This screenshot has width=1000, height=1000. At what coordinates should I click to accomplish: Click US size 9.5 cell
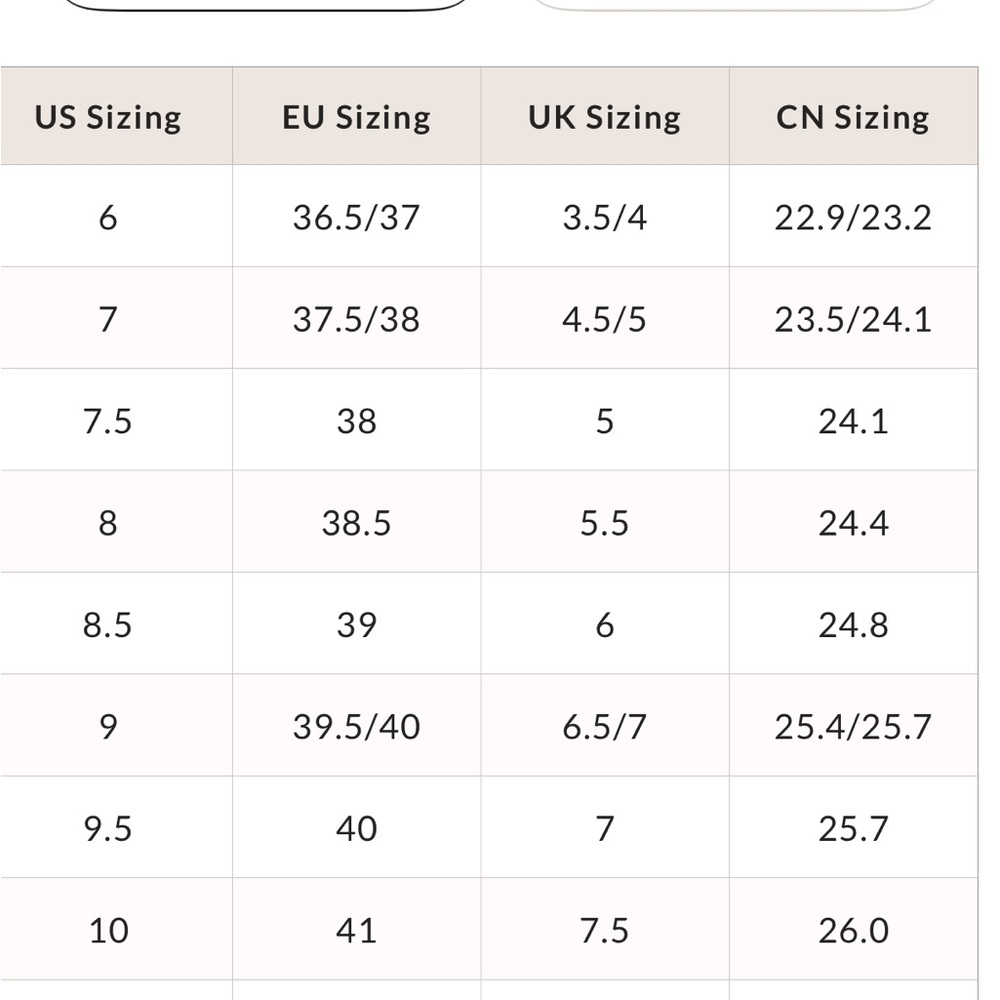click(108, 828)
